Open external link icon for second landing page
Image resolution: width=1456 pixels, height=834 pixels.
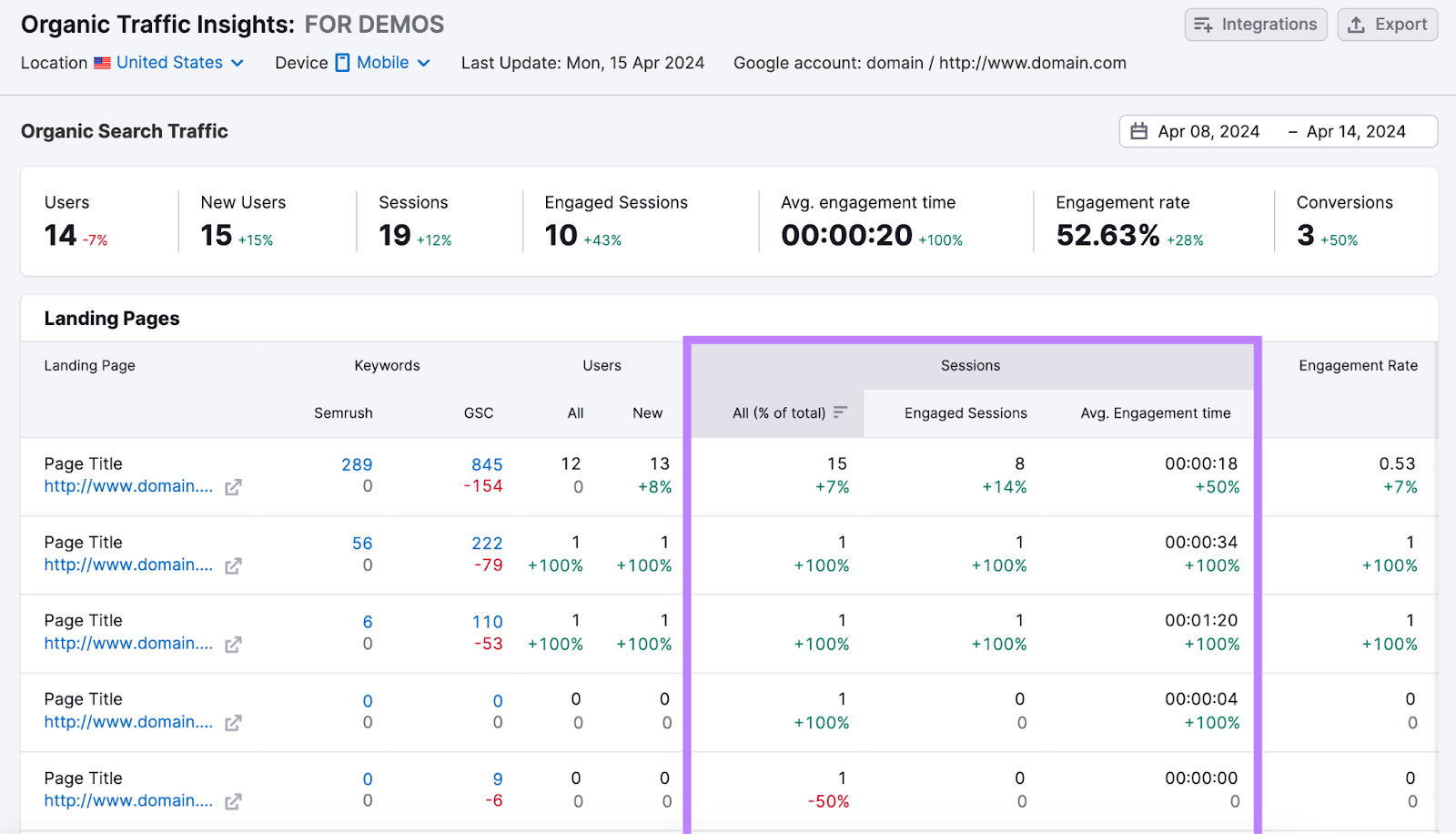tap(233, 565)
